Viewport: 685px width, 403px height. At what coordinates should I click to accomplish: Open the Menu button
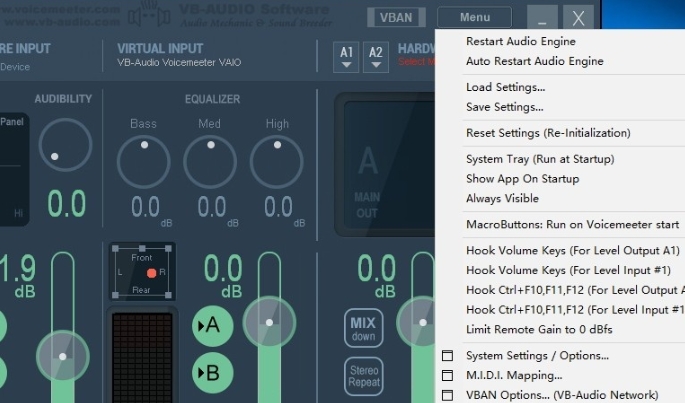click(474, 17)
